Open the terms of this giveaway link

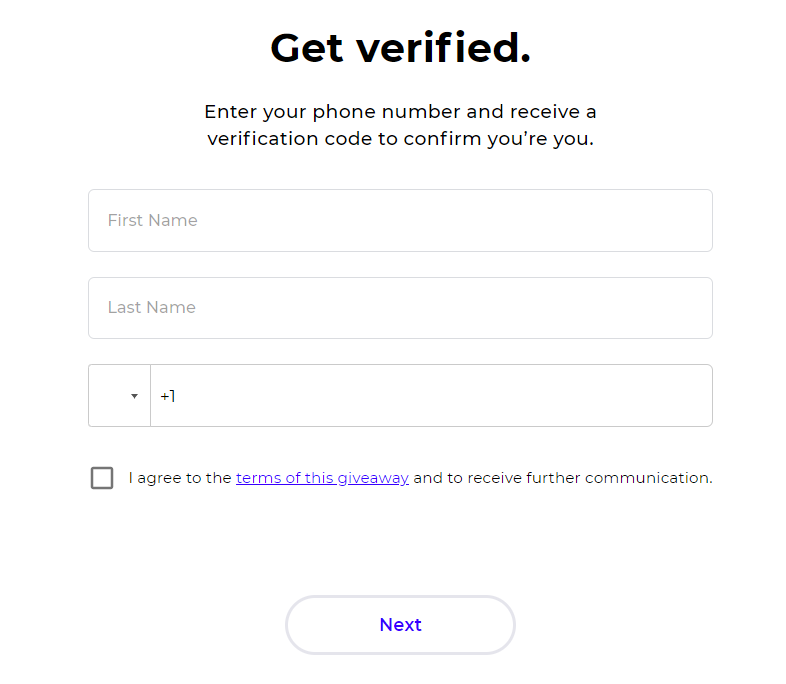coord(322,478)
